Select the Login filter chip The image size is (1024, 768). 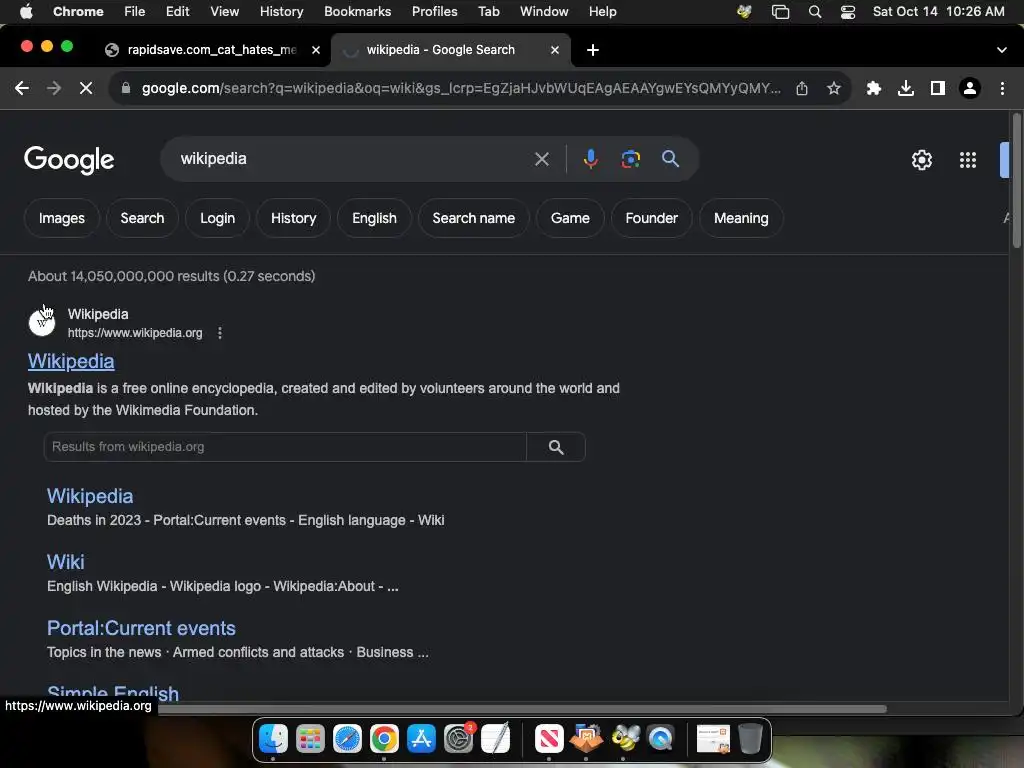[x=217, y=218]
